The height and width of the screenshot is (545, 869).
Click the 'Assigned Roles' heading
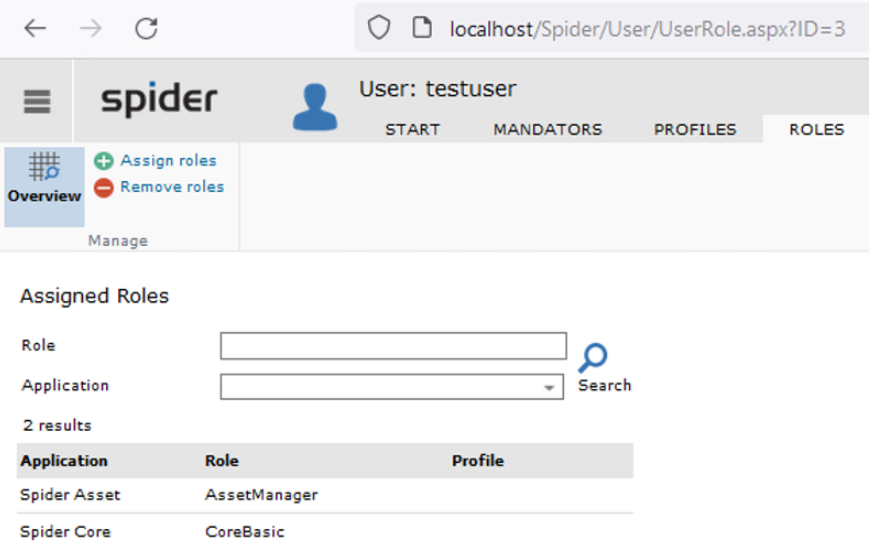coord(94,296)
